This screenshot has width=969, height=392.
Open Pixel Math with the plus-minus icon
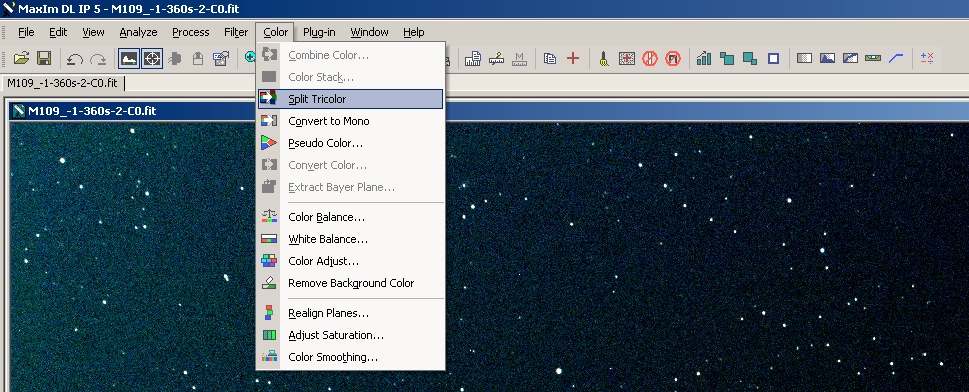927,58
